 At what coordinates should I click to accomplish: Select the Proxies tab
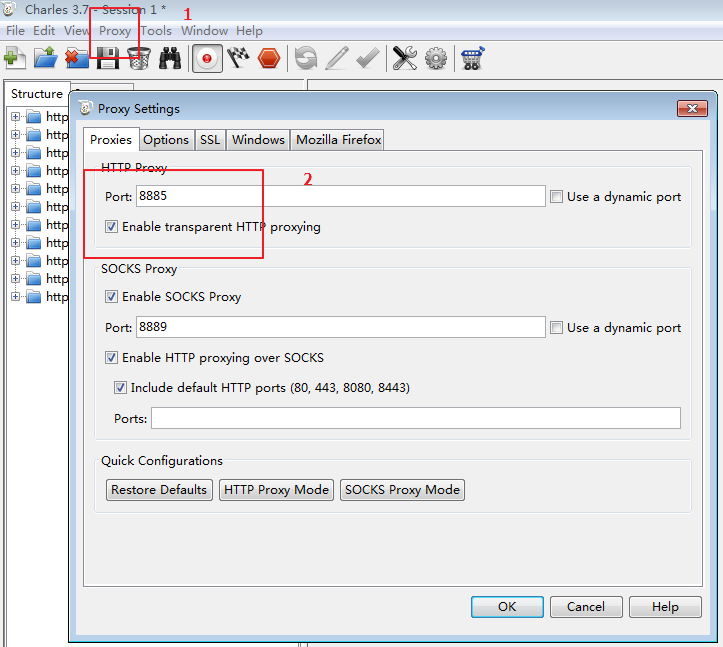click(x=111, y=140)
